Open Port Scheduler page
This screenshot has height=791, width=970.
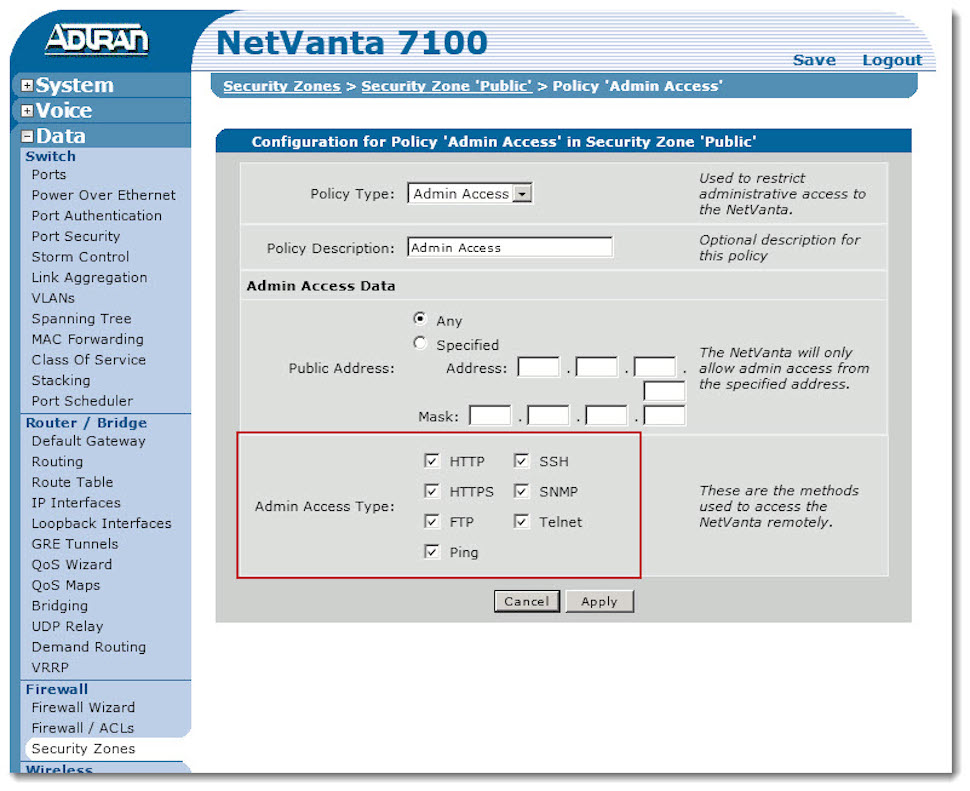82,401
